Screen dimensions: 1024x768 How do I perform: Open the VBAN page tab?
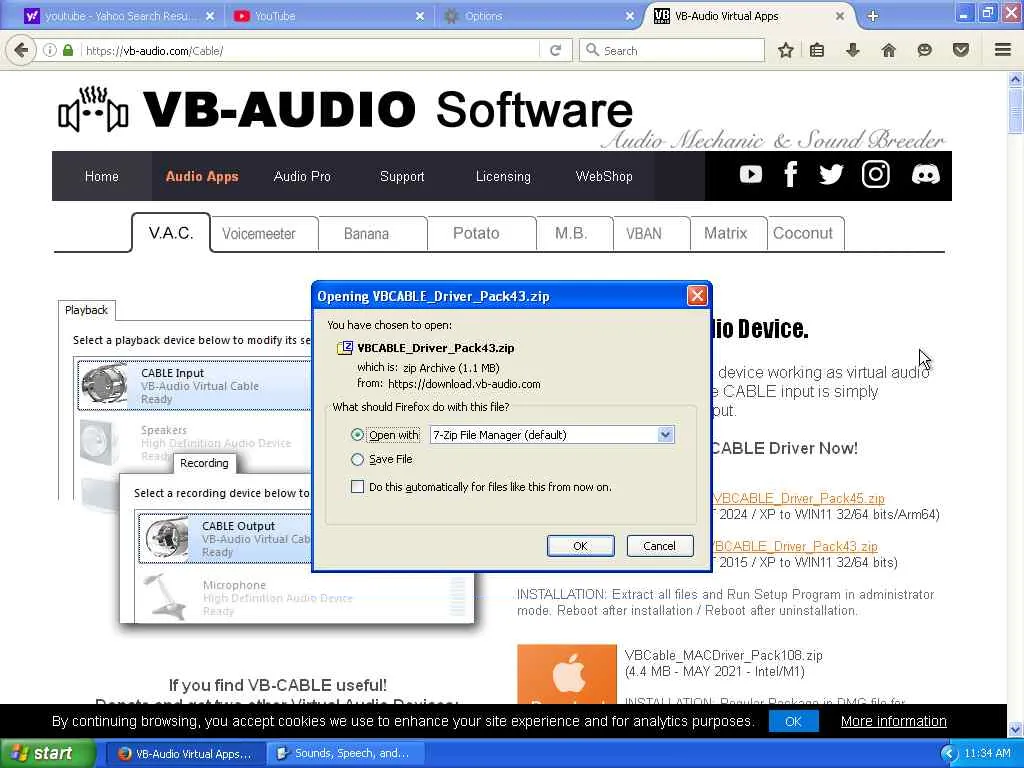[x=652, y=234]
